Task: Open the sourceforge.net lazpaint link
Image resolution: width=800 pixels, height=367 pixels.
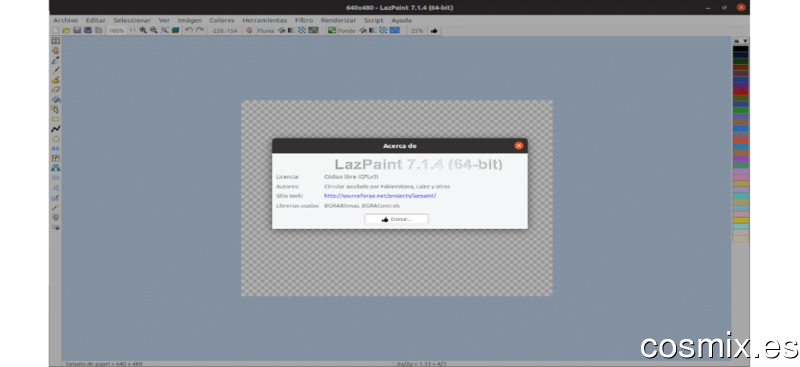Action: [x=380, y=196]
